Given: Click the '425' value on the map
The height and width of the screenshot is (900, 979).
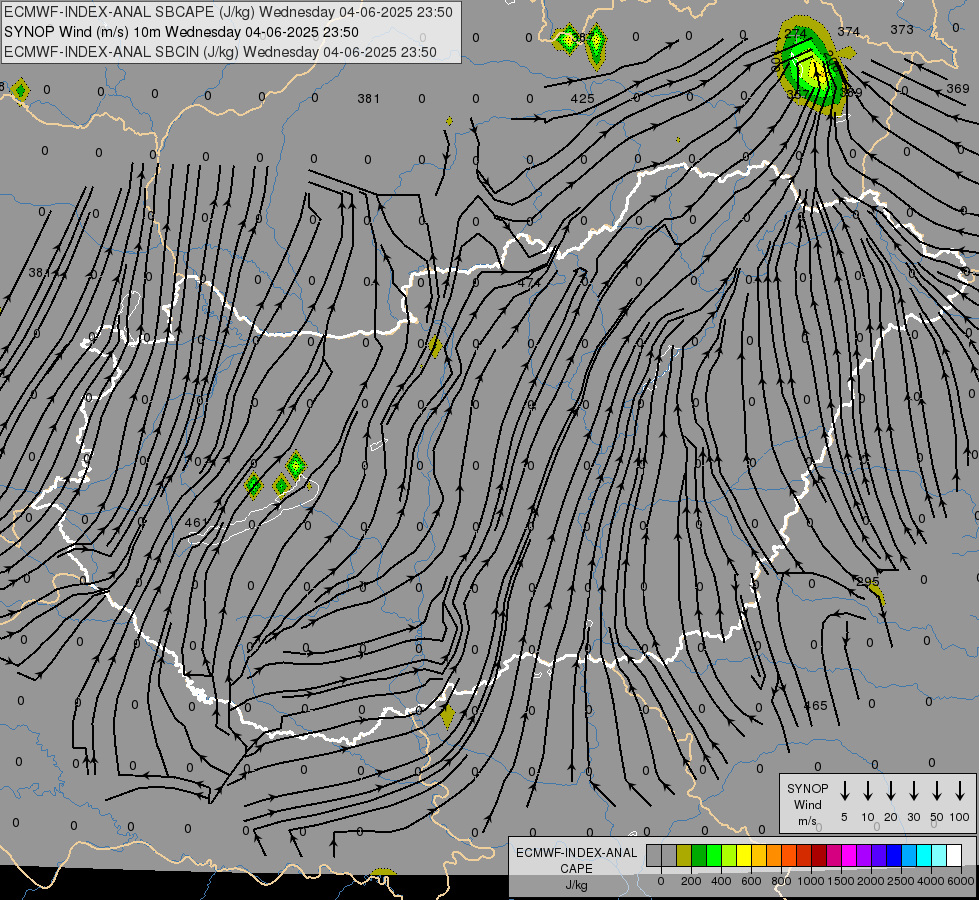Looking at the screenshot, I should [582, 99].
